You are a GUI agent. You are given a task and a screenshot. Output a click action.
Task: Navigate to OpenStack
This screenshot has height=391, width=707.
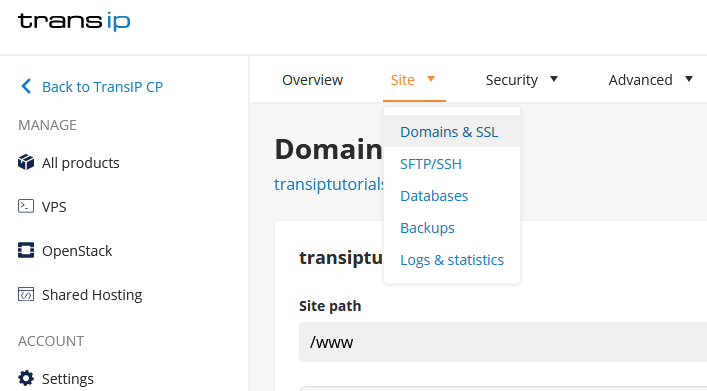click(77, 251)
